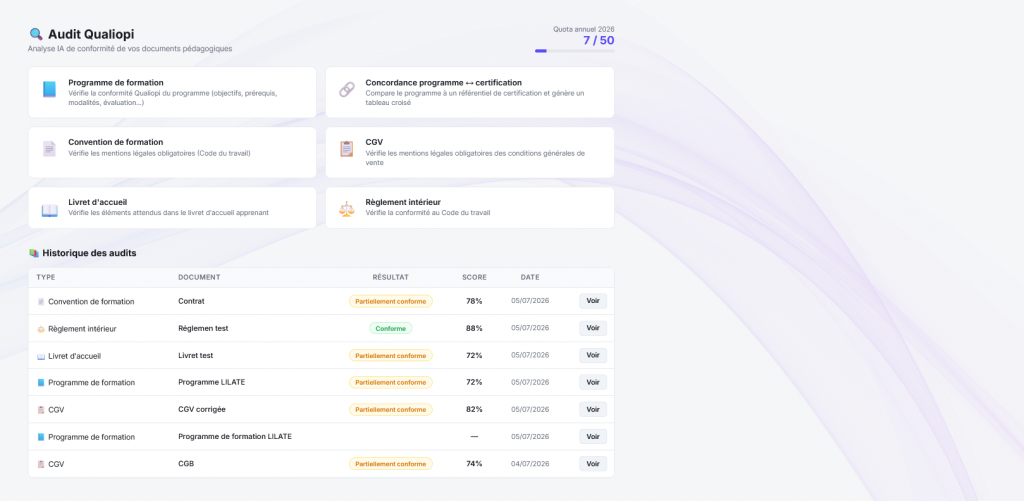
Task: Click the 74% score
Action: 474,464
